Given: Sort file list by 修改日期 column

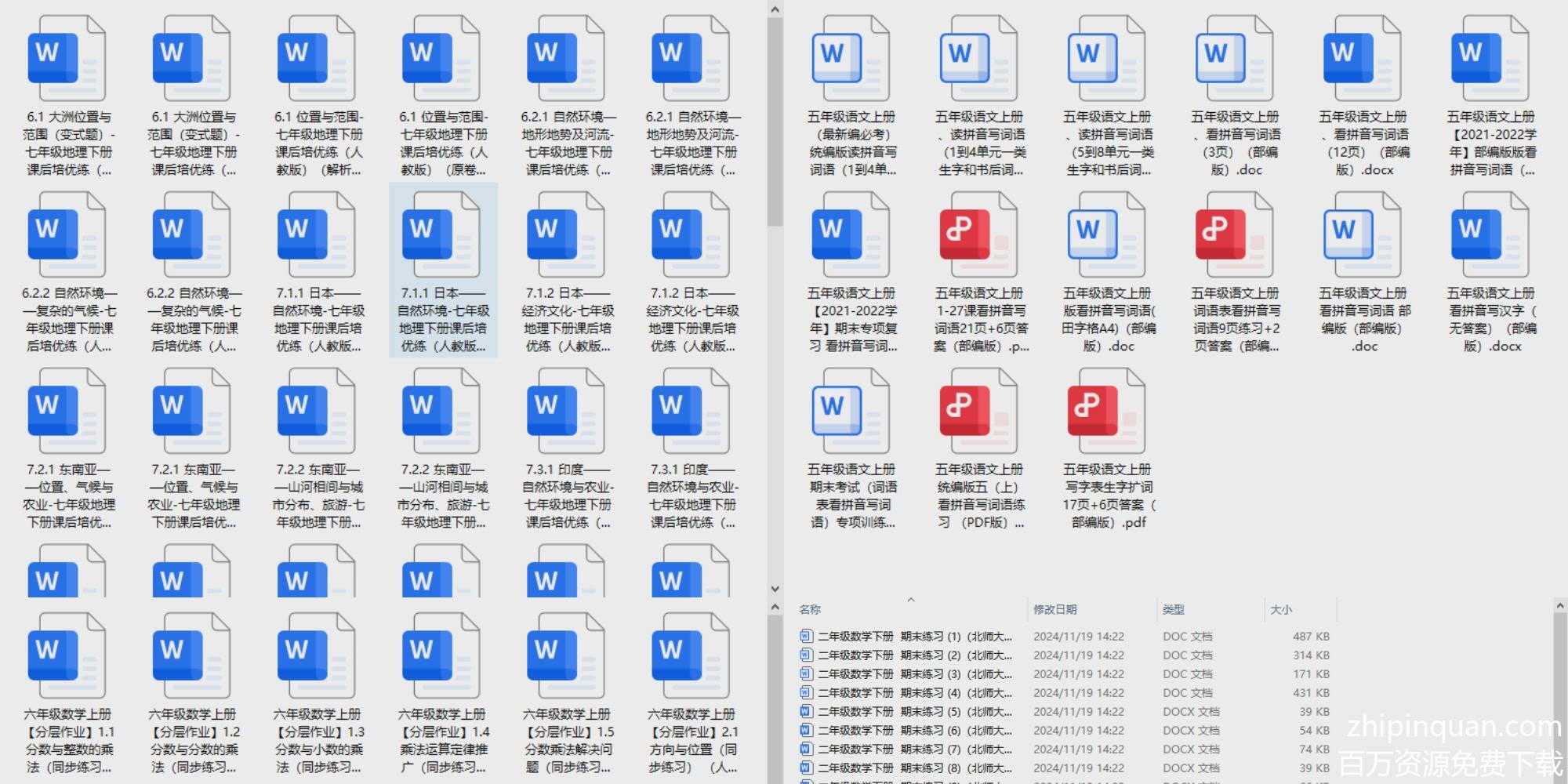Looking at the screenshot, I should pos(1054,610).
